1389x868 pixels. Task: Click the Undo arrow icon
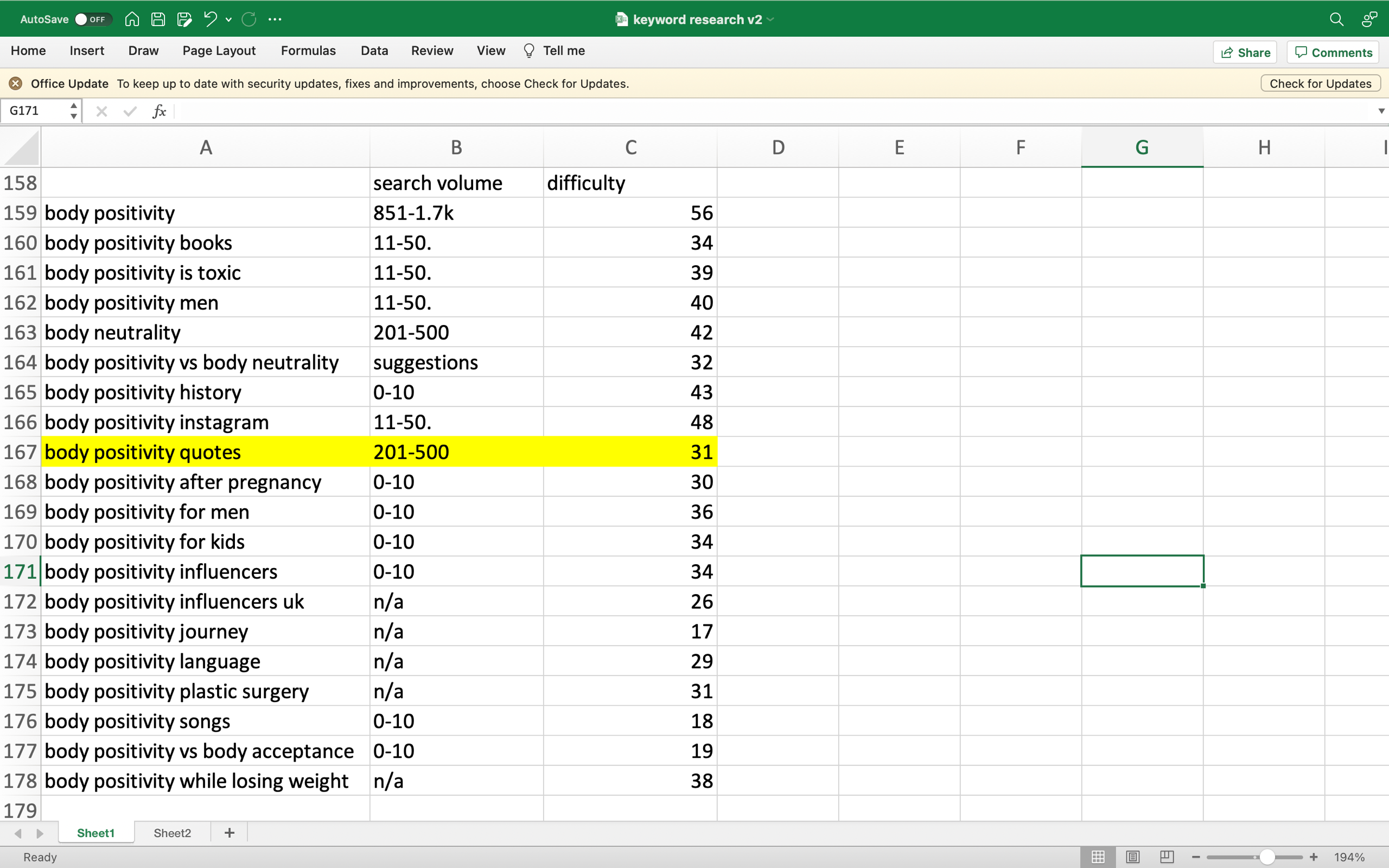pyautogui.click(x=210, y=19)
